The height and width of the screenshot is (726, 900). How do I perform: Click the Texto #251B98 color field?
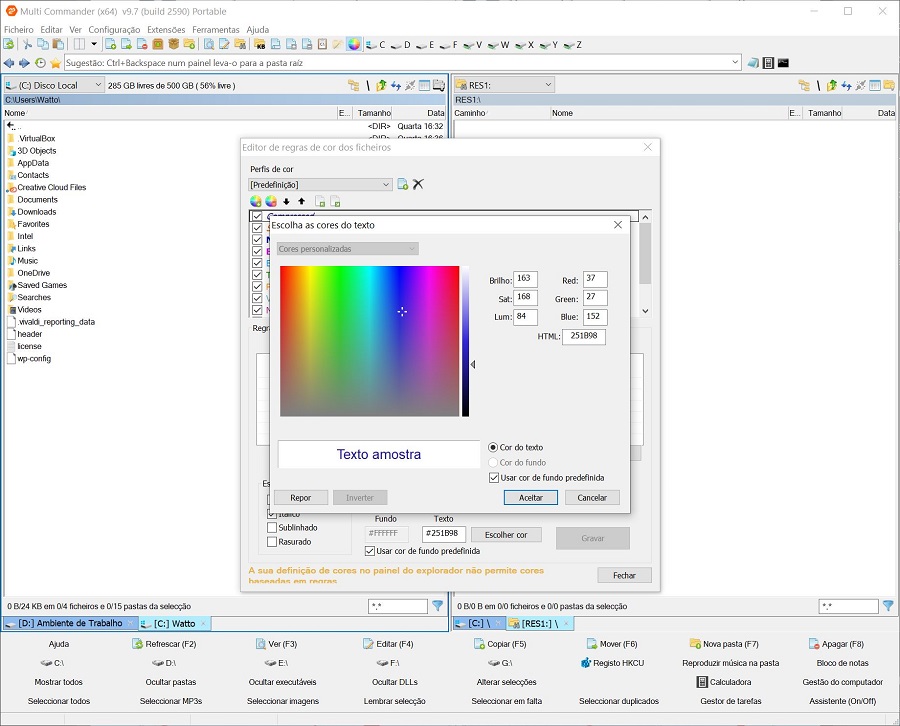444,534
